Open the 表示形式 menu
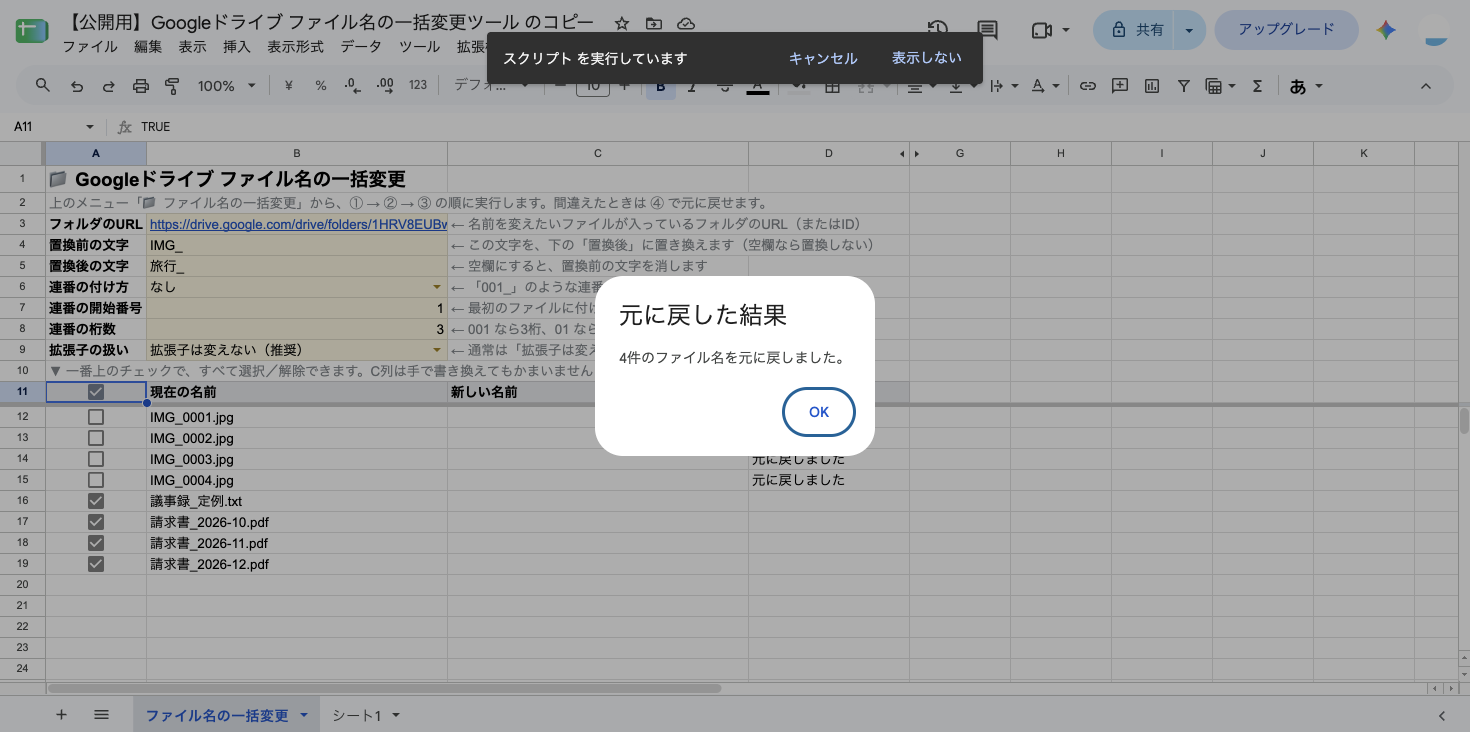1470x732 pixels. (x=295, y=46)
